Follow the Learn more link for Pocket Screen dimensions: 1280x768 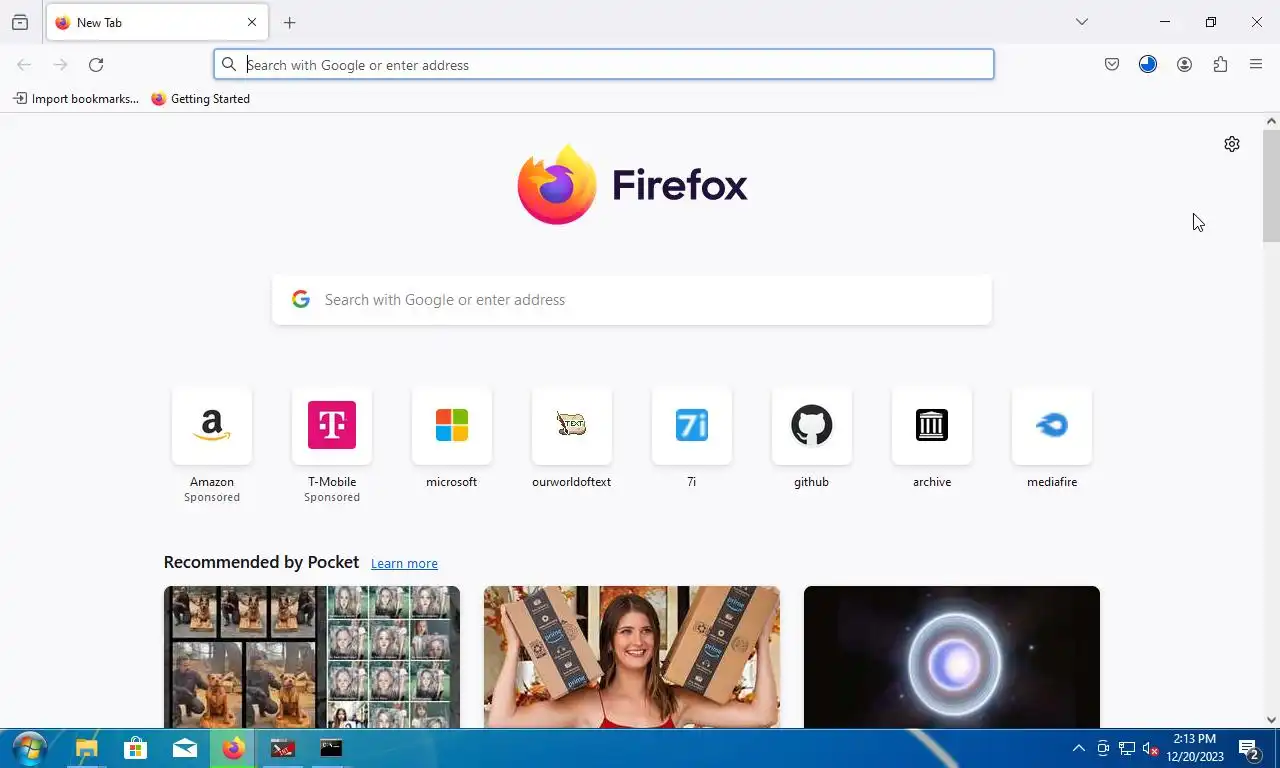(404, 564)
